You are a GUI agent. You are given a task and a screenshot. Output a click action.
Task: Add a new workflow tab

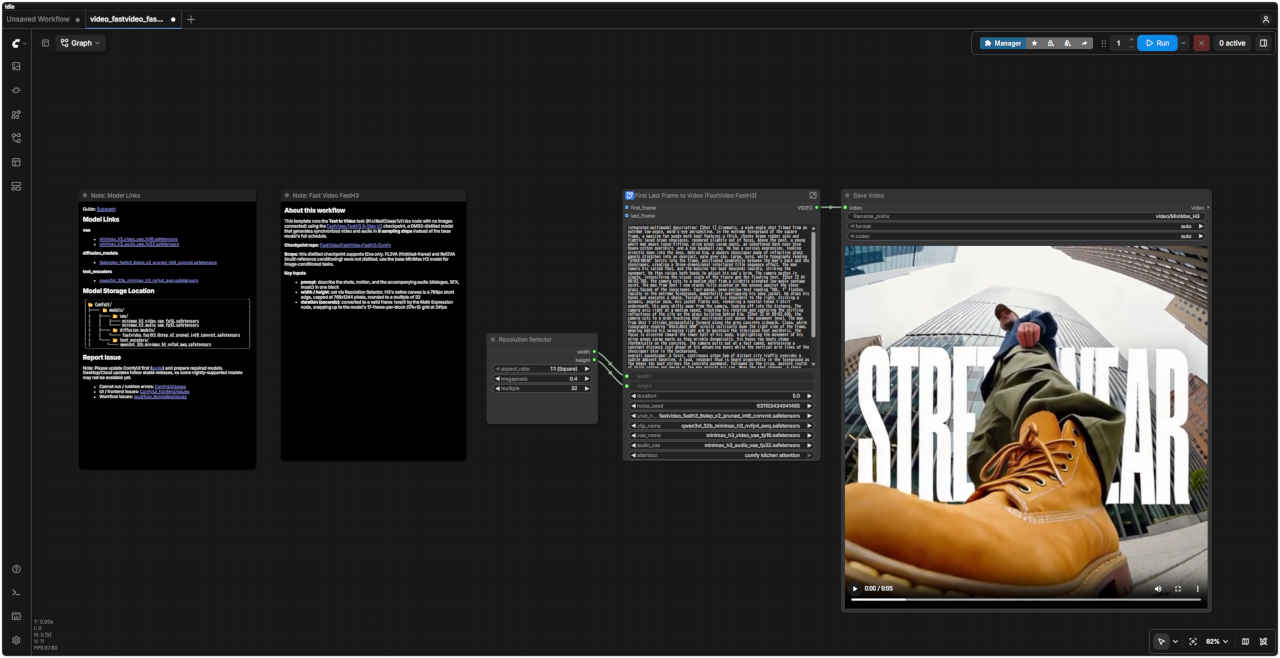(x=191, y=19)
